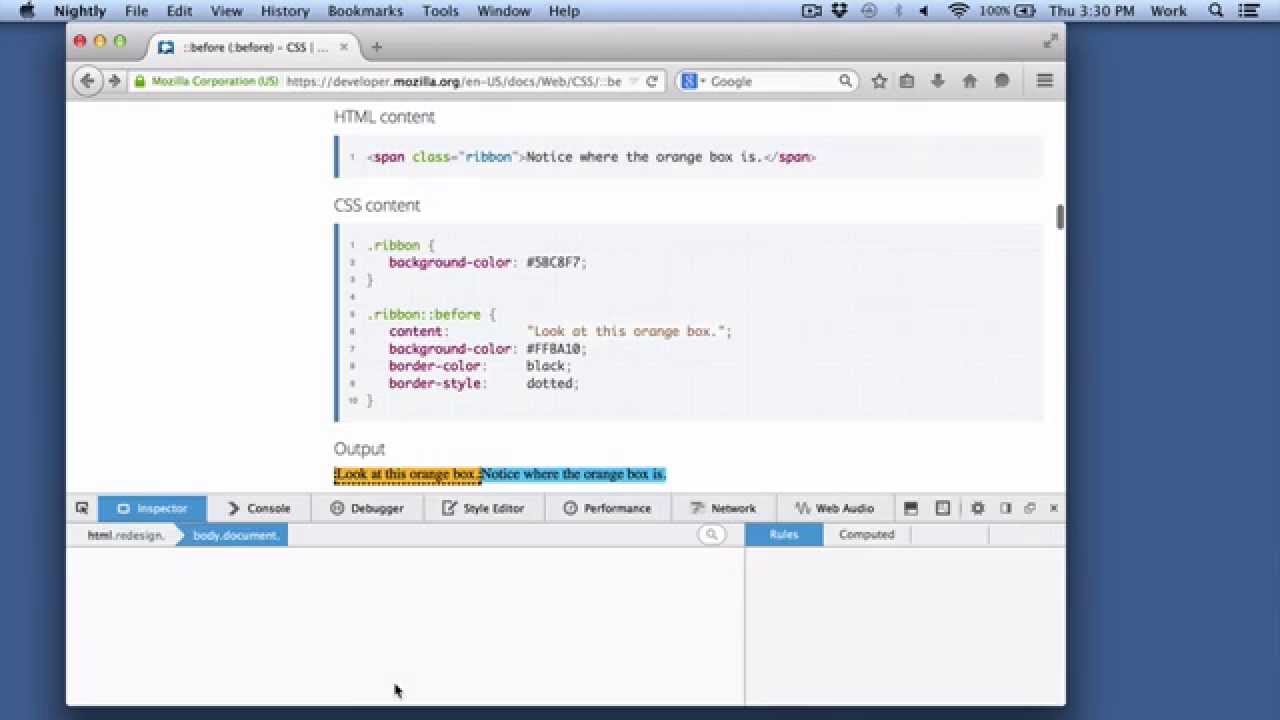This screenshot has height=720, width=1280.
Task: Open the History menu
Action: click(285, 11)
